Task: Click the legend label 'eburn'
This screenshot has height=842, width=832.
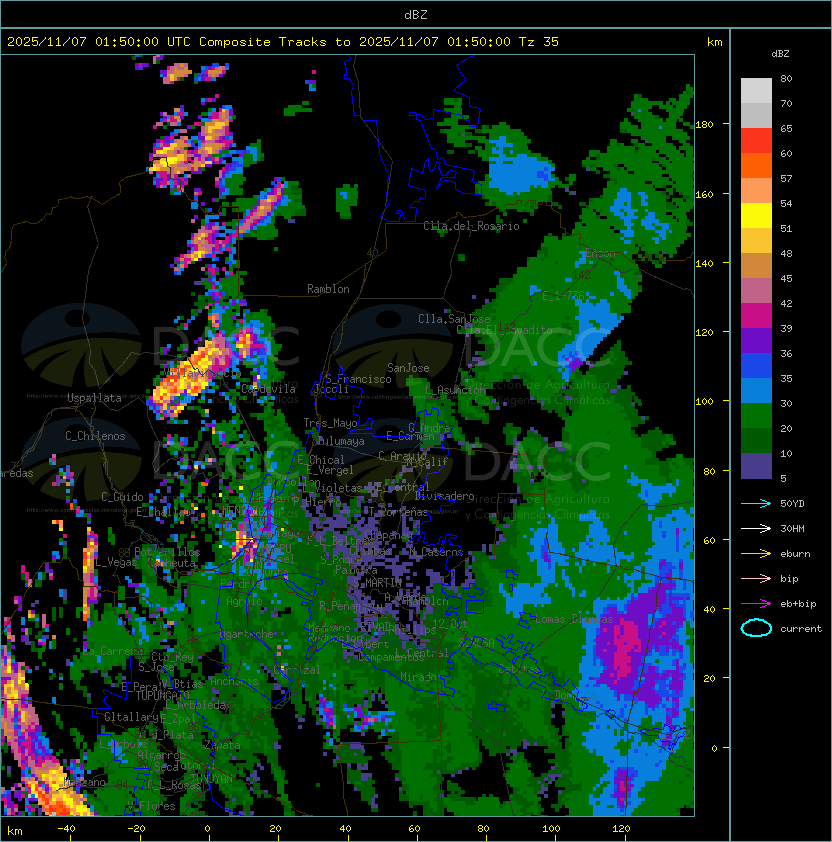Action: click(x=795, y=554)
